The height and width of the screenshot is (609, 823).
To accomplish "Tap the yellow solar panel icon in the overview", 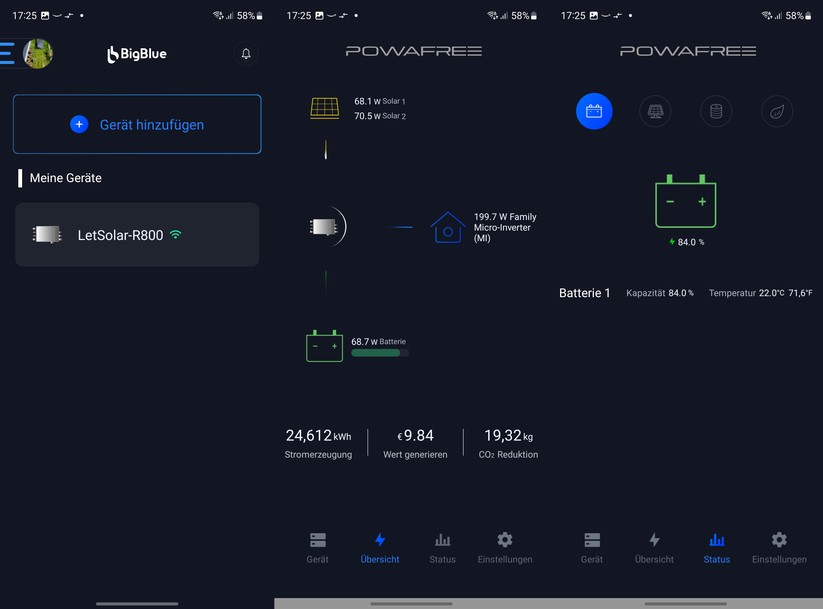I will [325, 108].
